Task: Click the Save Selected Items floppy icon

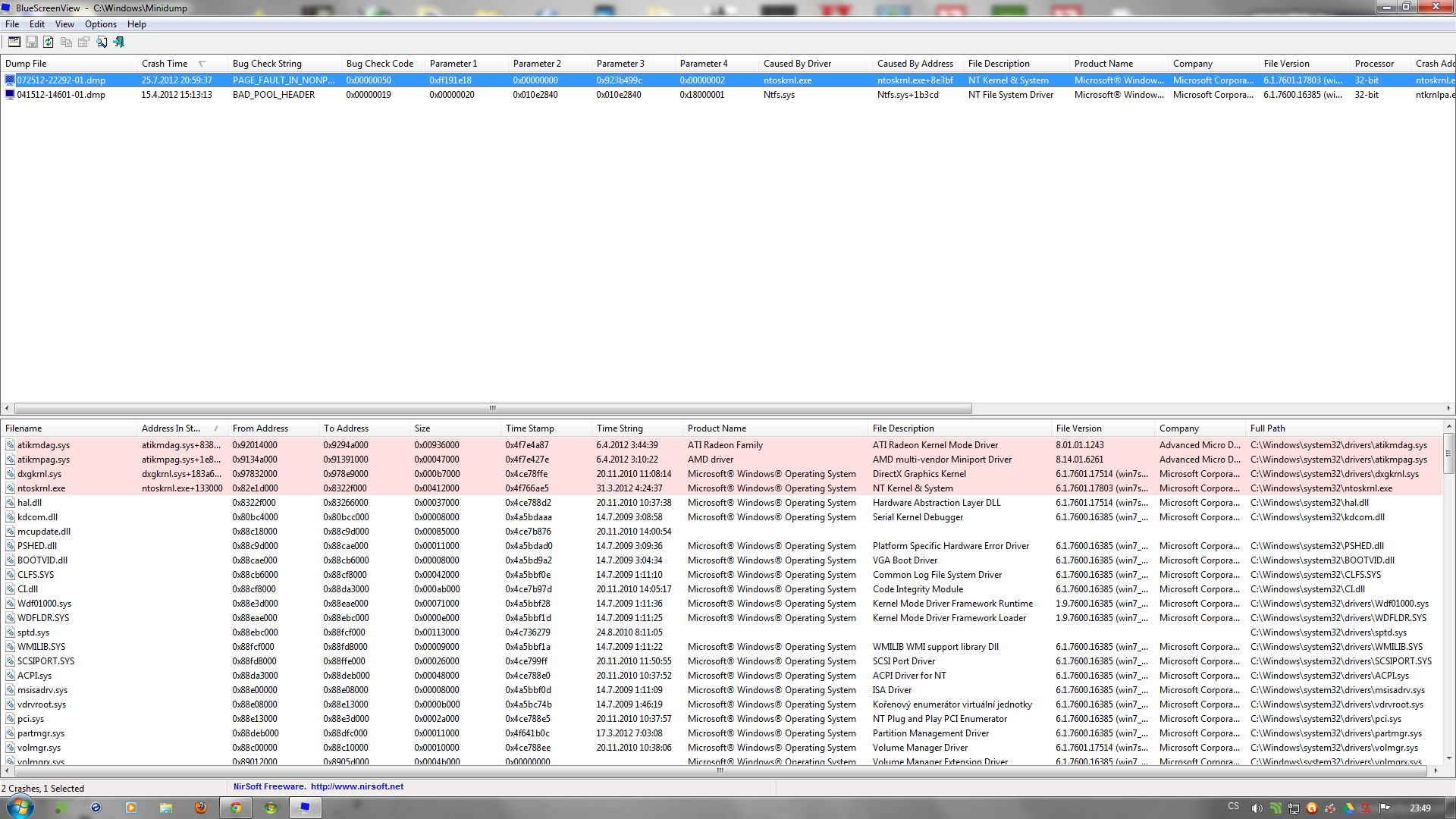Action: tap(32, 42)
